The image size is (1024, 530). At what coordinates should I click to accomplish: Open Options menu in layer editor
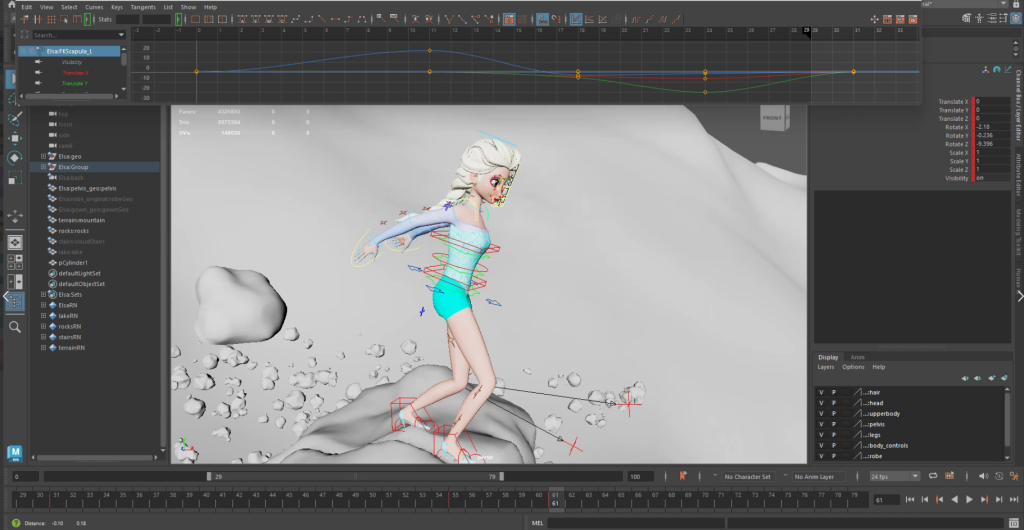[x=853, y=367]
